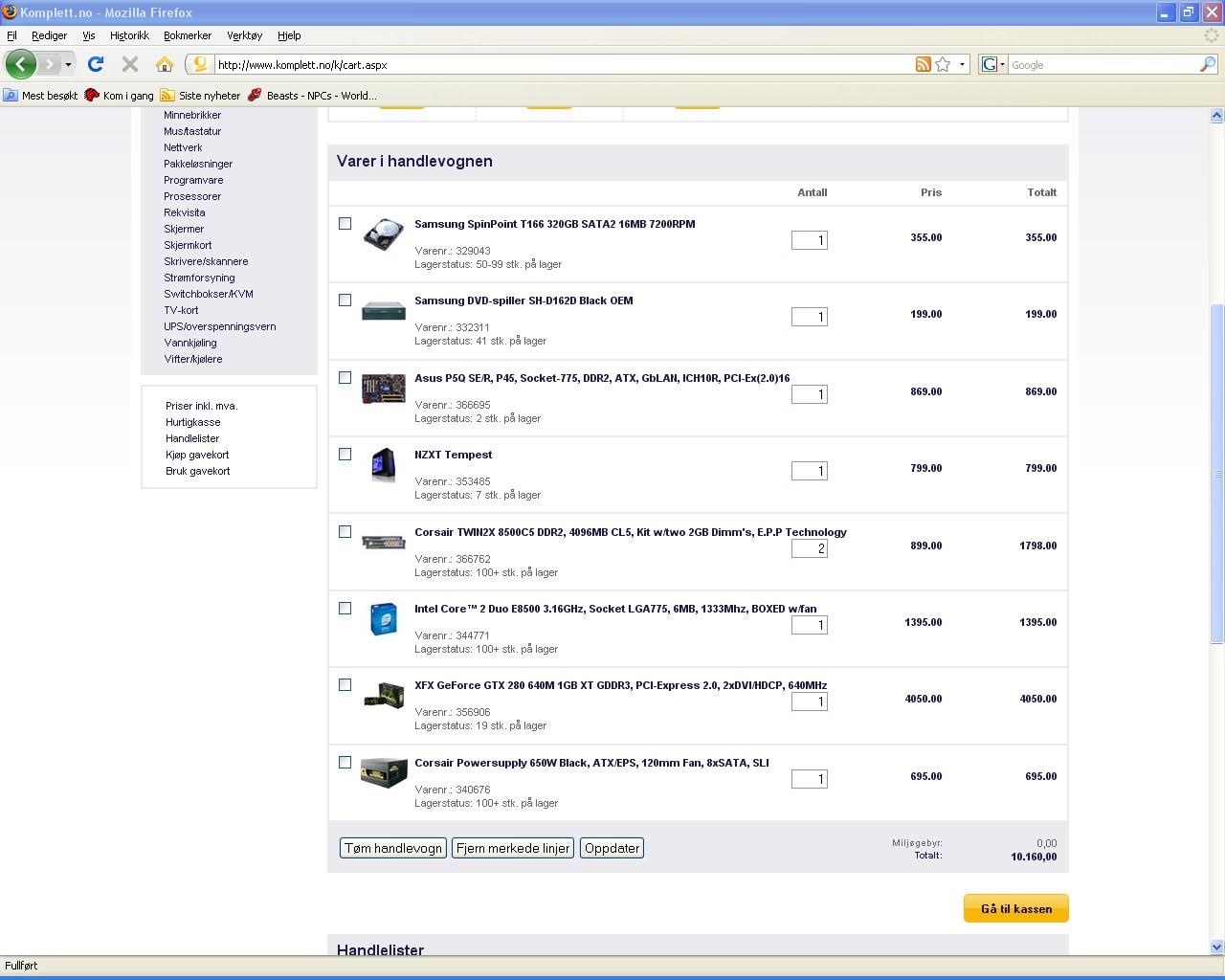This screenshot has height=980, width=1225.
Task: Open the Siste nyheter feed bookmark
Action: (x=201, y=95)
